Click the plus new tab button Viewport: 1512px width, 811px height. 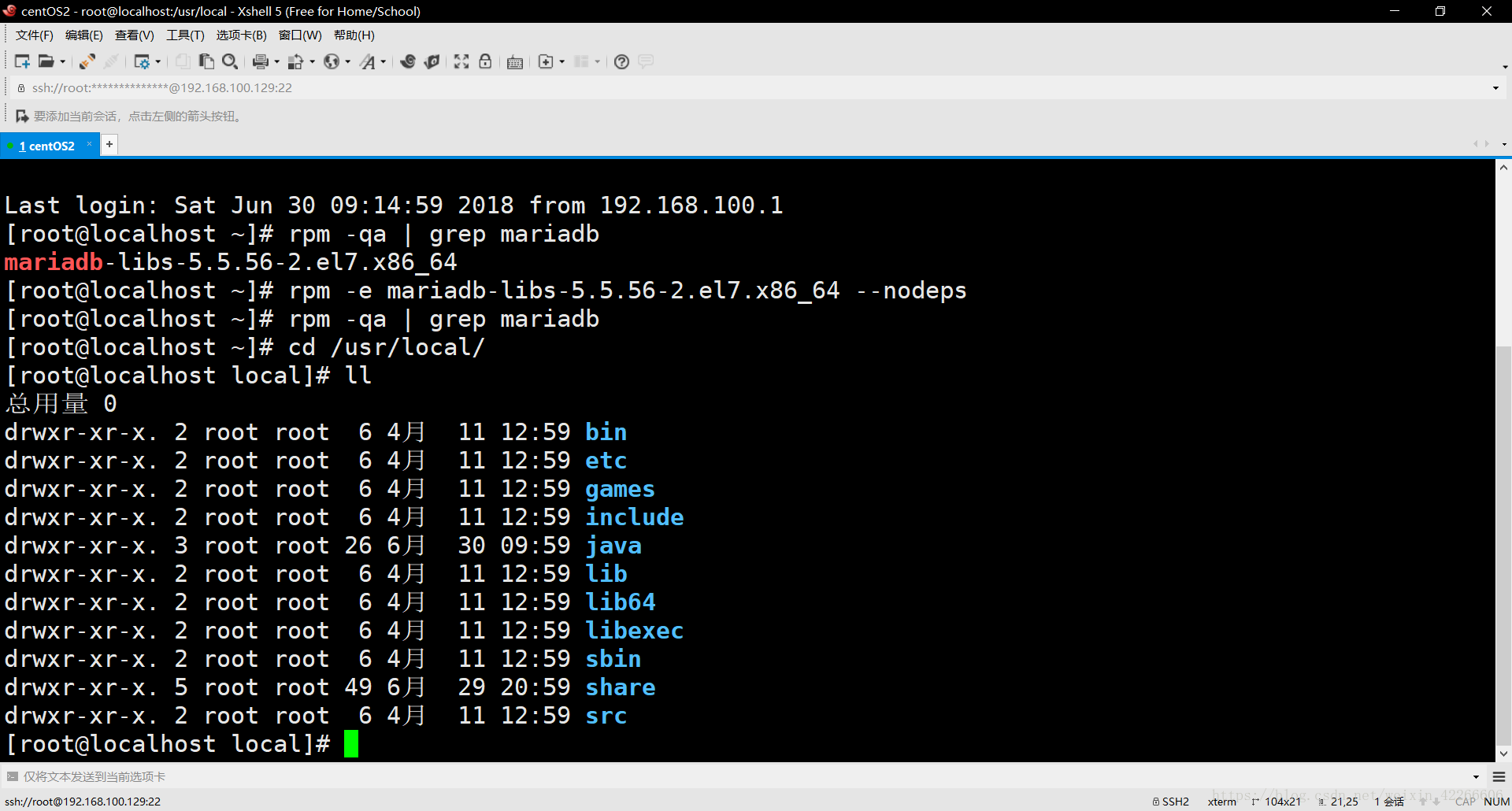tap(109, 144)
